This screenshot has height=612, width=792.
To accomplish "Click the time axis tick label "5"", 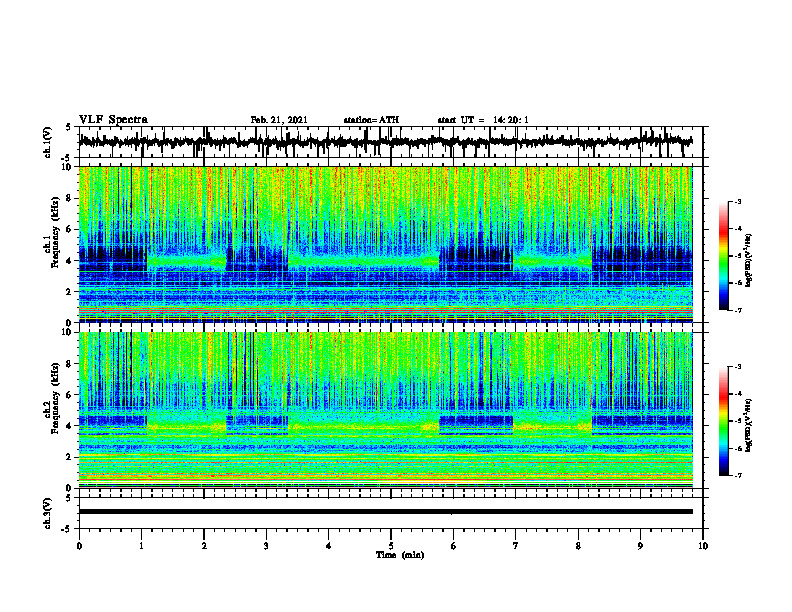I will (391, 546).
